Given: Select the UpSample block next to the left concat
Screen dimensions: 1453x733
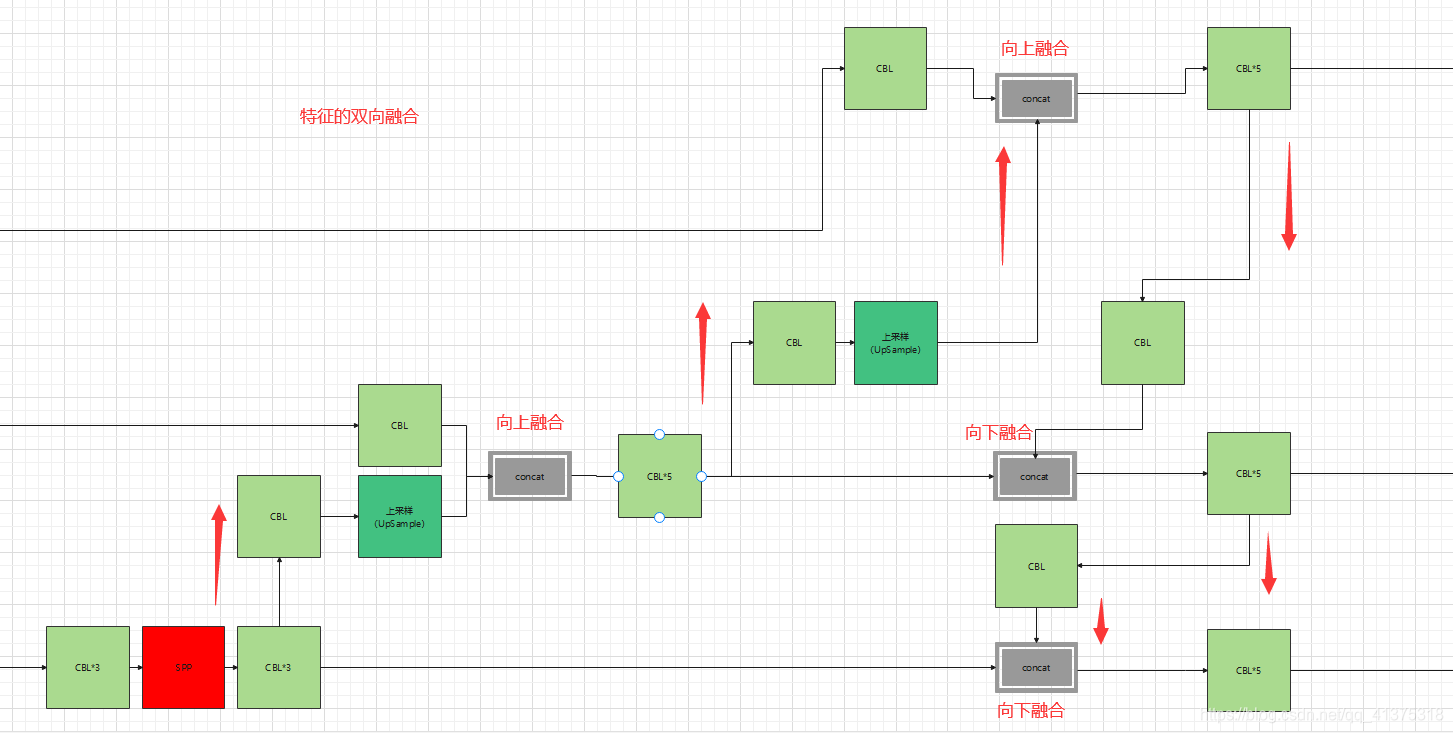Looking at the screenshot, I should (x=400, y=516).
